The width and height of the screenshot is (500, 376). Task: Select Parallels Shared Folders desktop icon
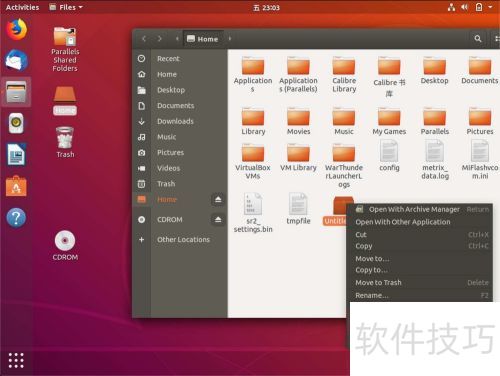[x=65, y=49]
